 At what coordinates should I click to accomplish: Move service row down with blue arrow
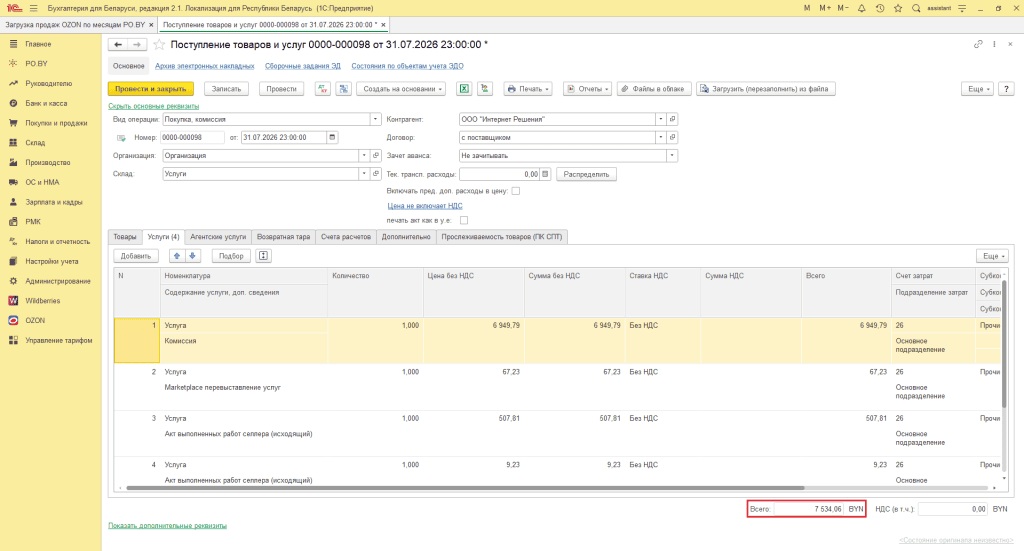(x=193, y=256)
